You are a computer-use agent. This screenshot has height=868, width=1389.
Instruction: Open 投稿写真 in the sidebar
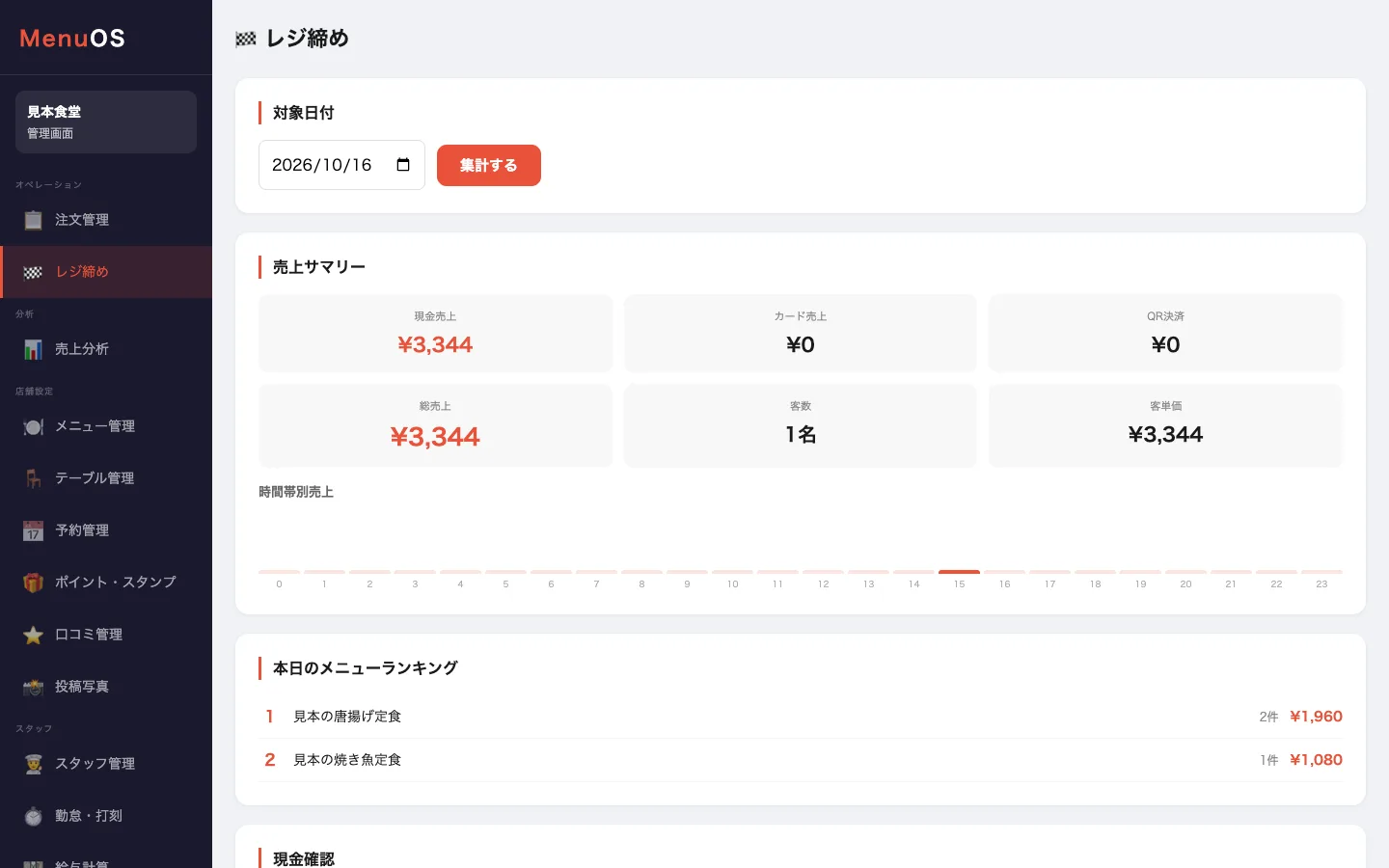[106, 687]
